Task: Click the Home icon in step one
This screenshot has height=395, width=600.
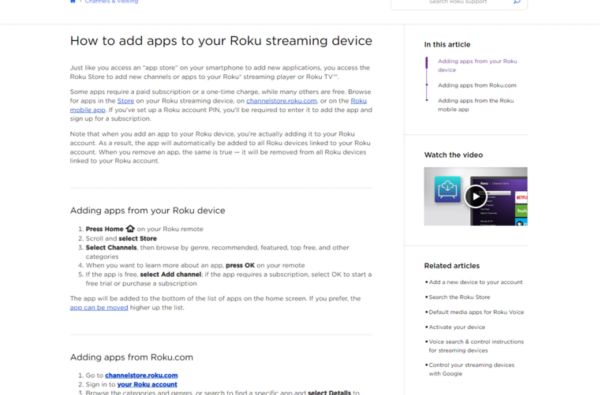Action: pos(130,229)
